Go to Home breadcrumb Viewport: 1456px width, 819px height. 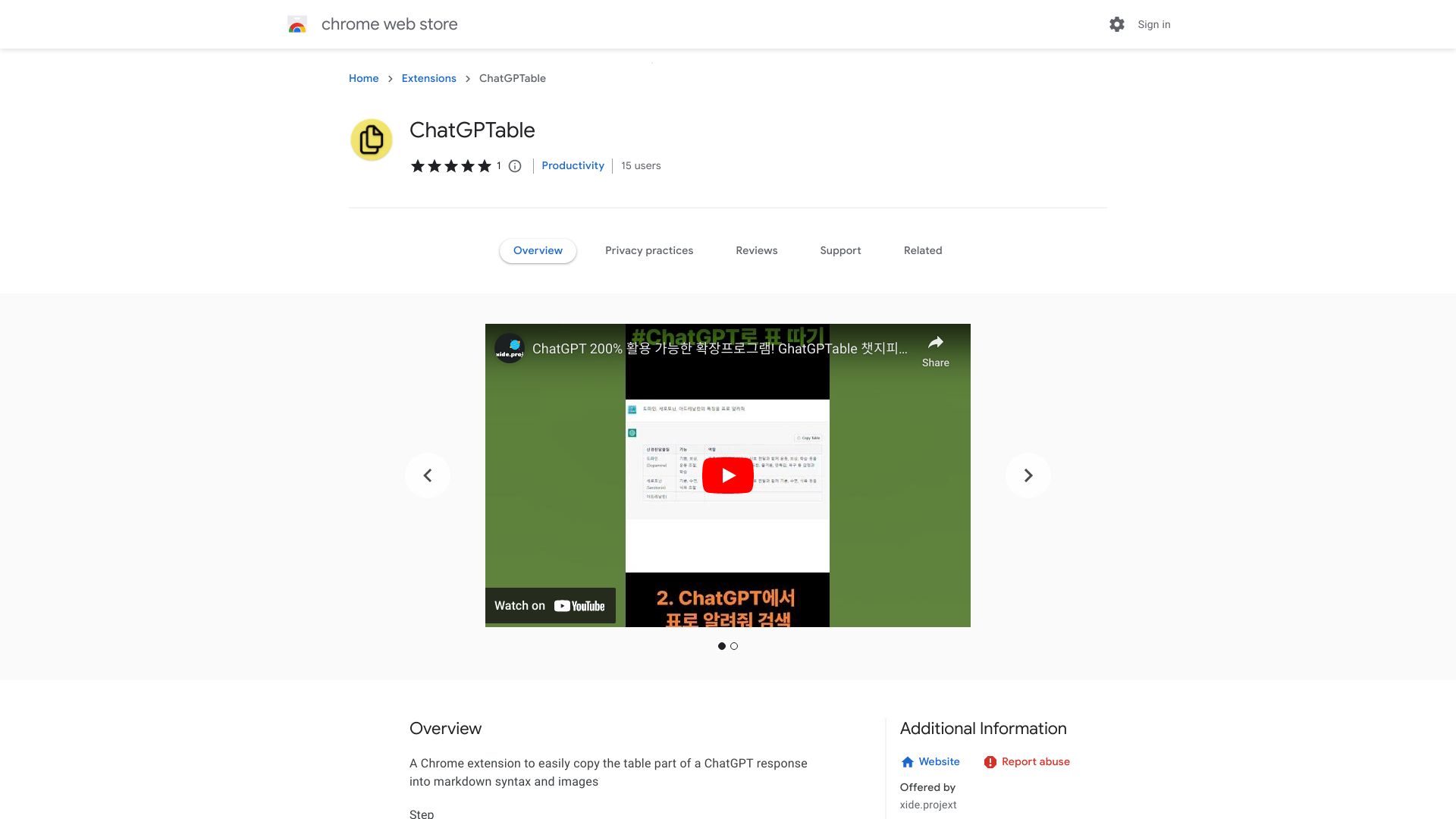pos(364,79)
